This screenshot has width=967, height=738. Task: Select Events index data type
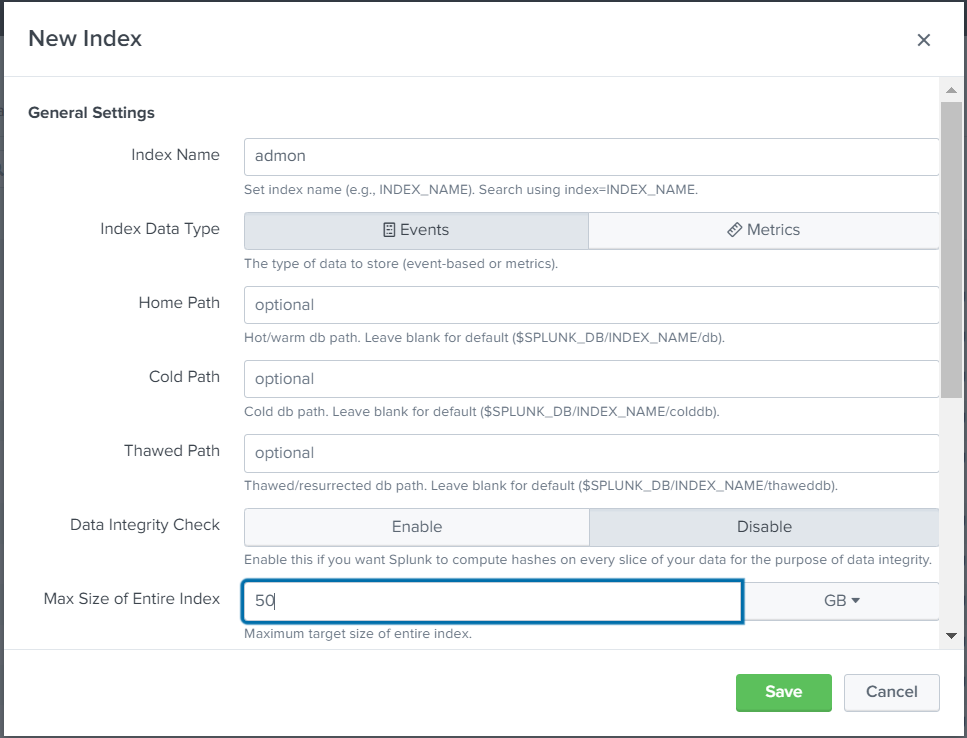416,230
